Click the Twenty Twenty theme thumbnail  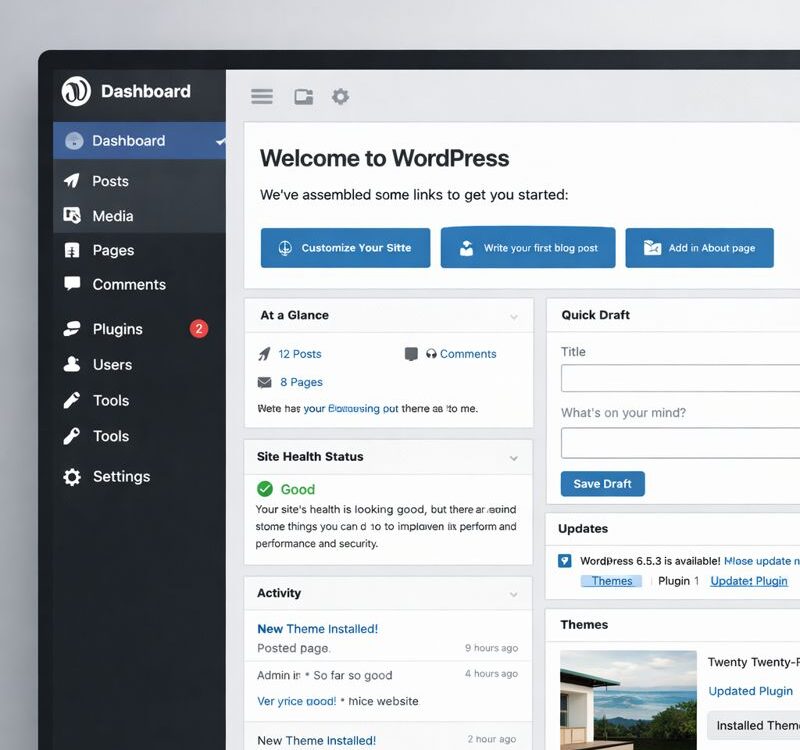click(x=628, y=700)
